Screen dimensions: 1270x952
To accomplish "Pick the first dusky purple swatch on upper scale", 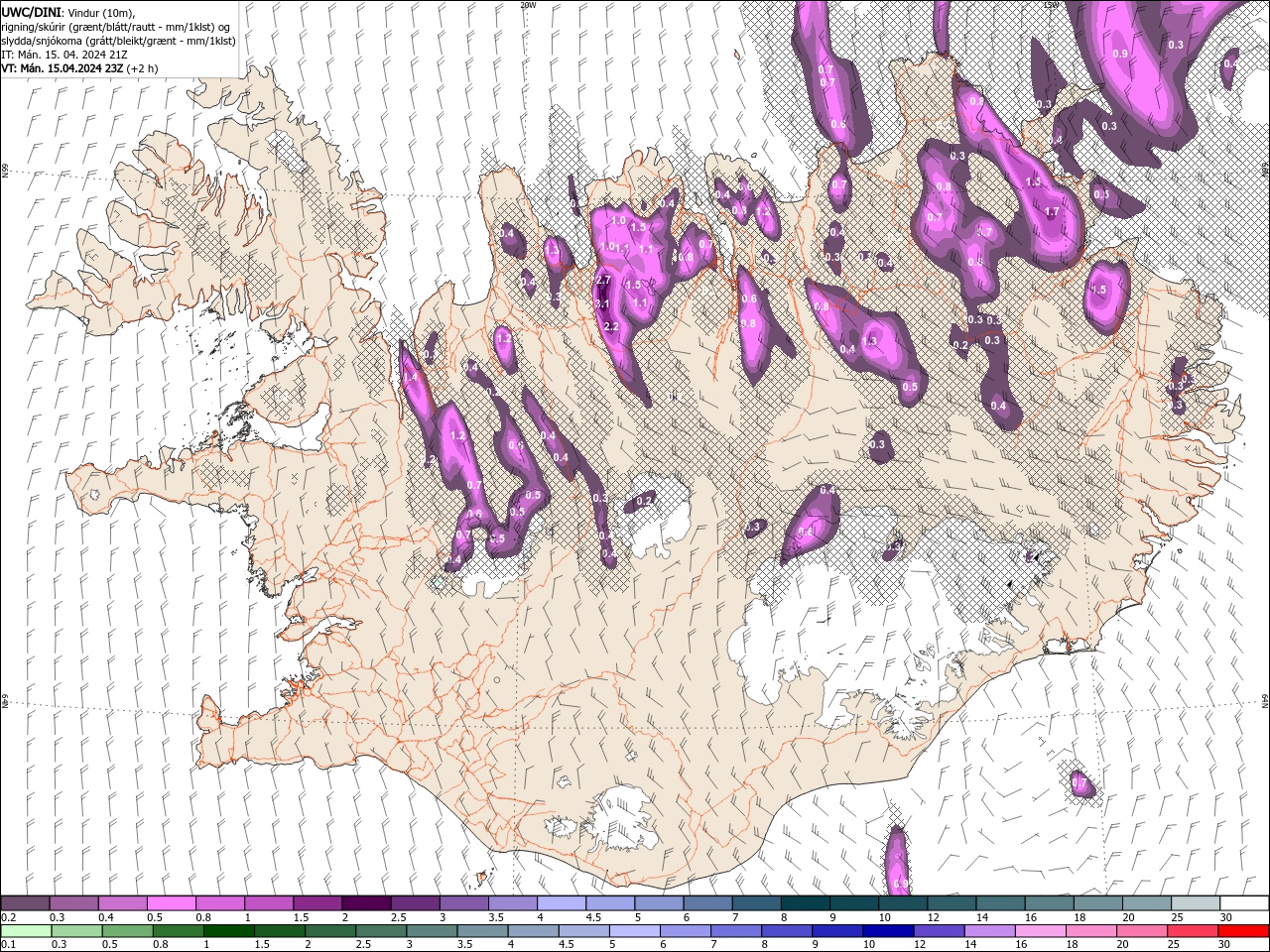I will [25, 903].
